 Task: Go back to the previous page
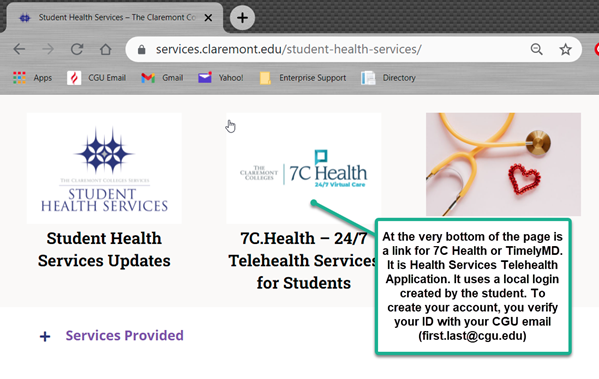pyautogui.click(x=19, y=49)
